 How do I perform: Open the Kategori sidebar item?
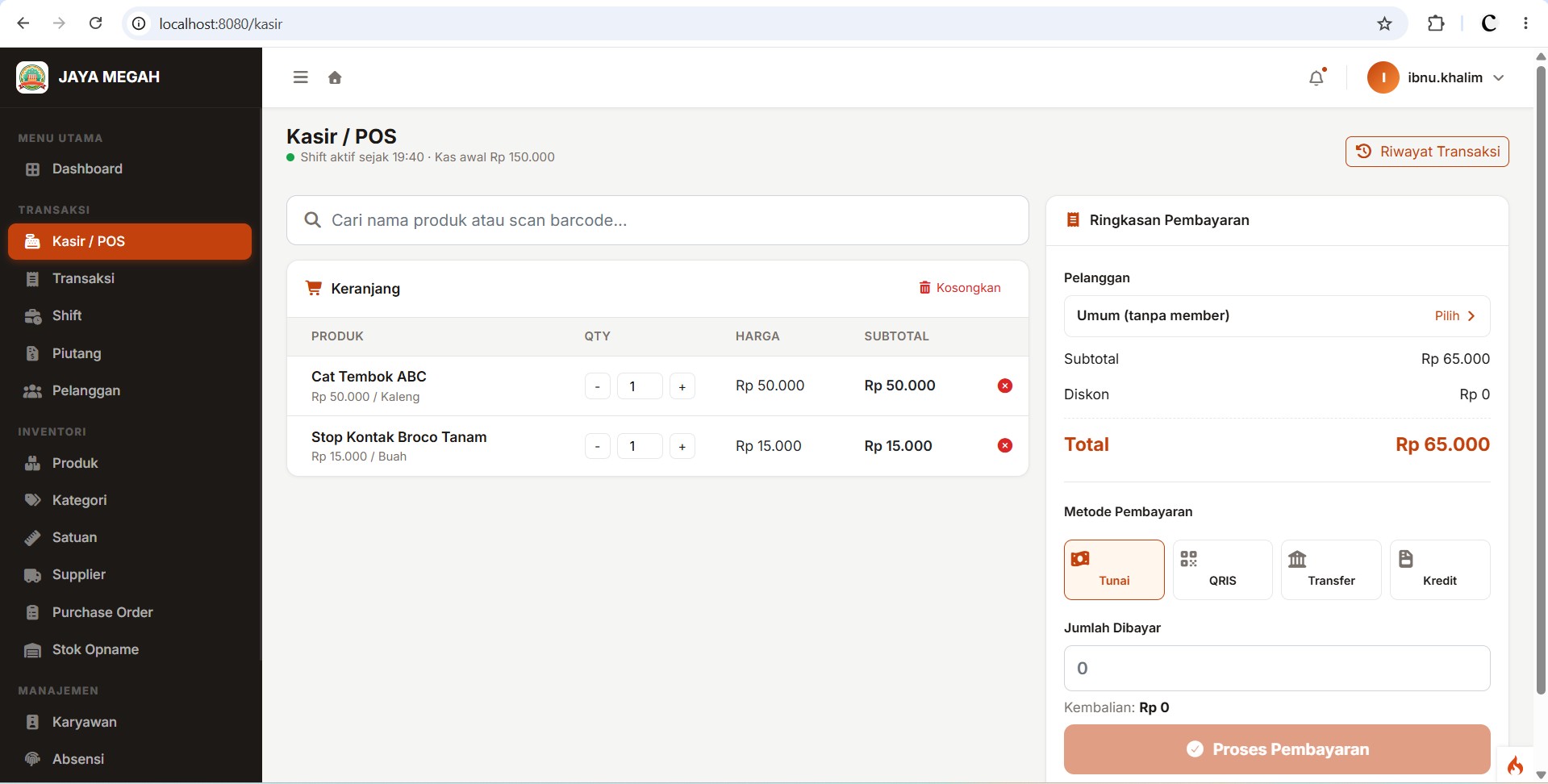pyautogui.click(x=130, y=500)
